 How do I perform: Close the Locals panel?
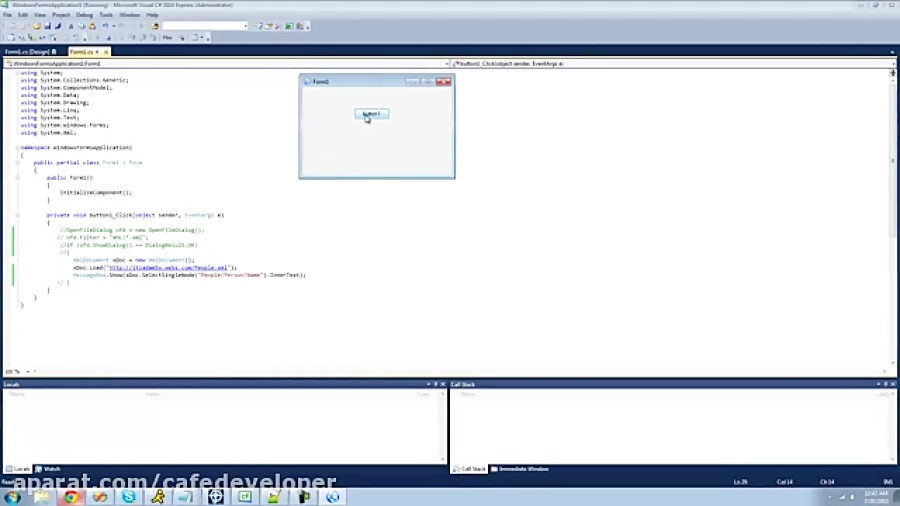[x=443, y=384]
